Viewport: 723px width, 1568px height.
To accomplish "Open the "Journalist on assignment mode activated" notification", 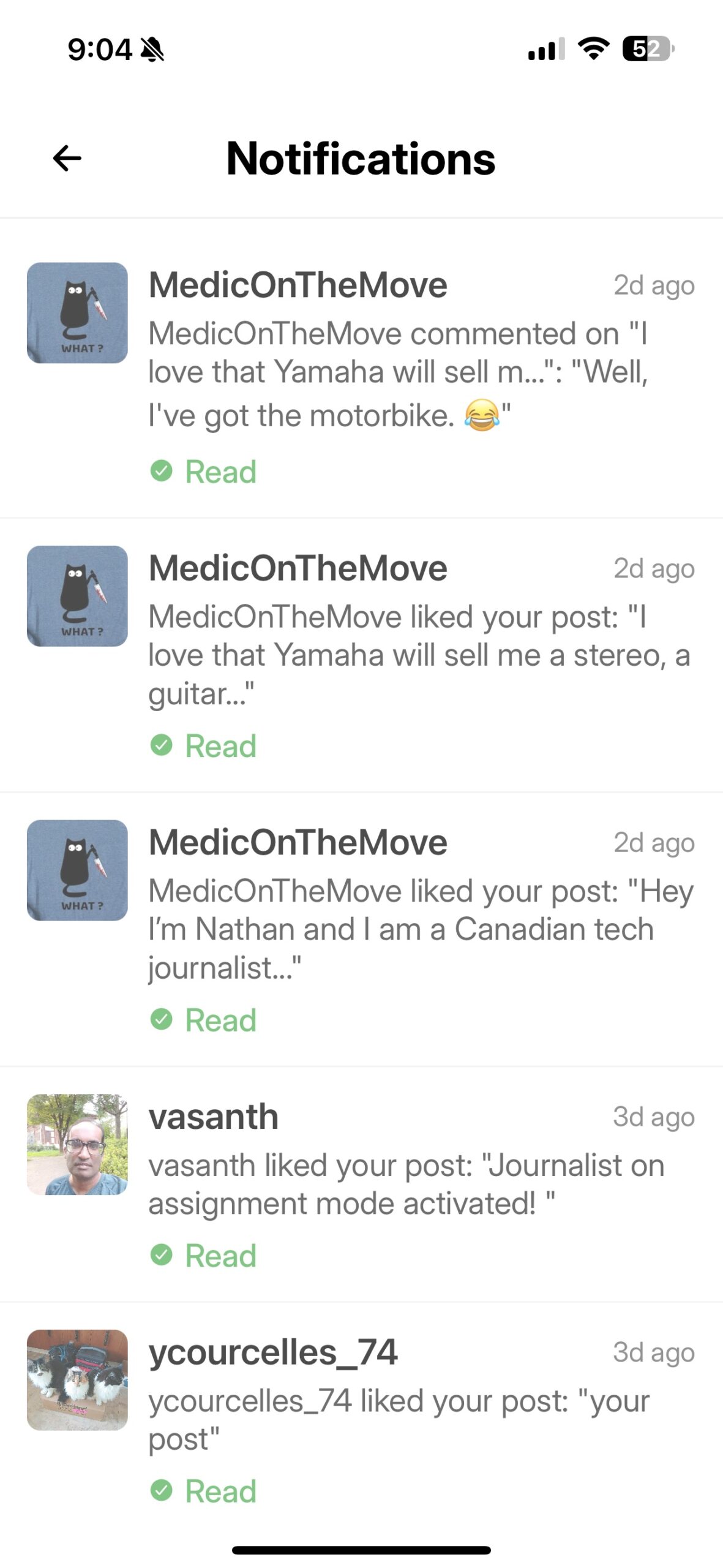I will coord(407,1184).
